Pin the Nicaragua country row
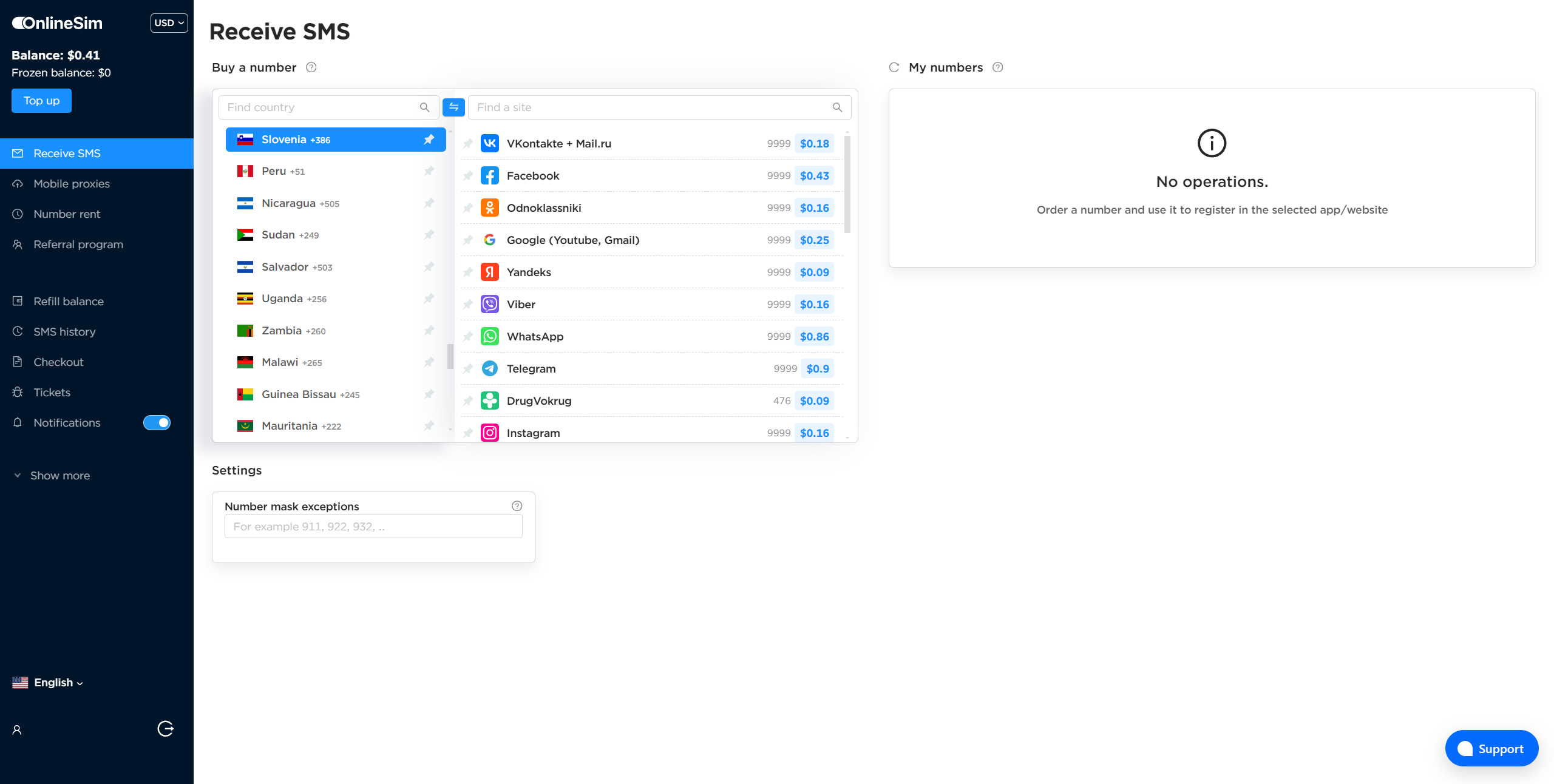 coord(429,203)
